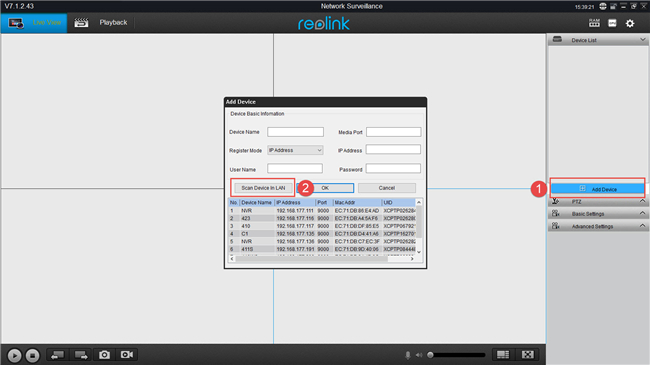
Task: Stop all streams with the stop icon
Action: [x=32, y=355]
